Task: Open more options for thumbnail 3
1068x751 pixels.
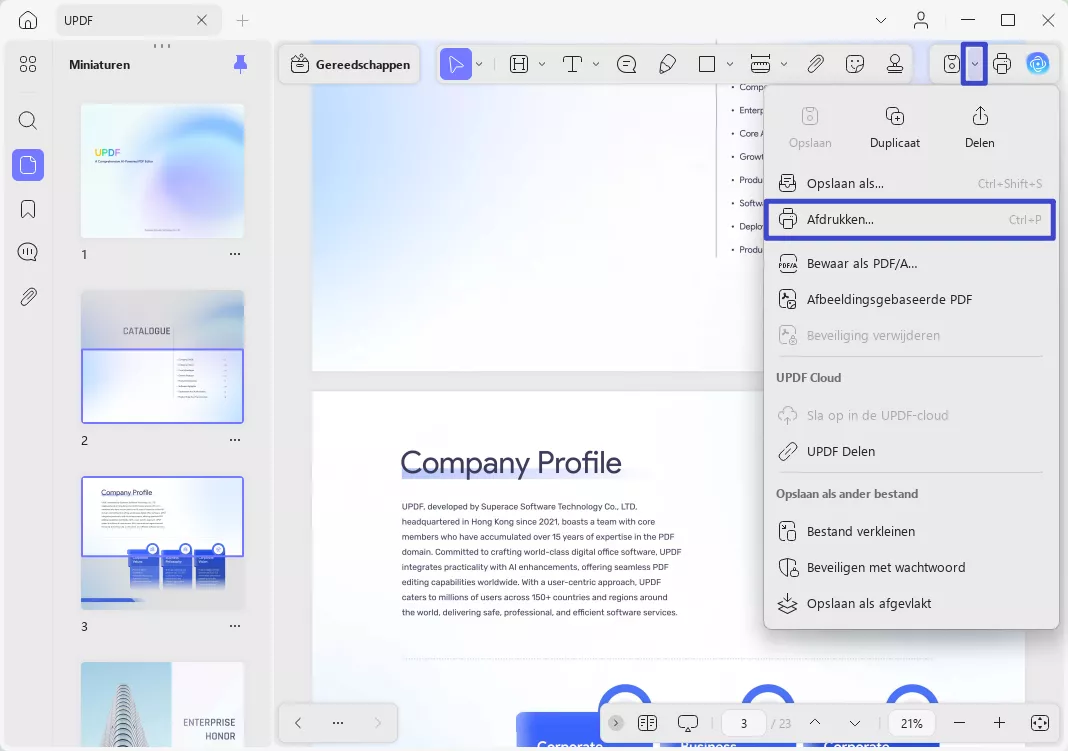Action: (235, 626)
